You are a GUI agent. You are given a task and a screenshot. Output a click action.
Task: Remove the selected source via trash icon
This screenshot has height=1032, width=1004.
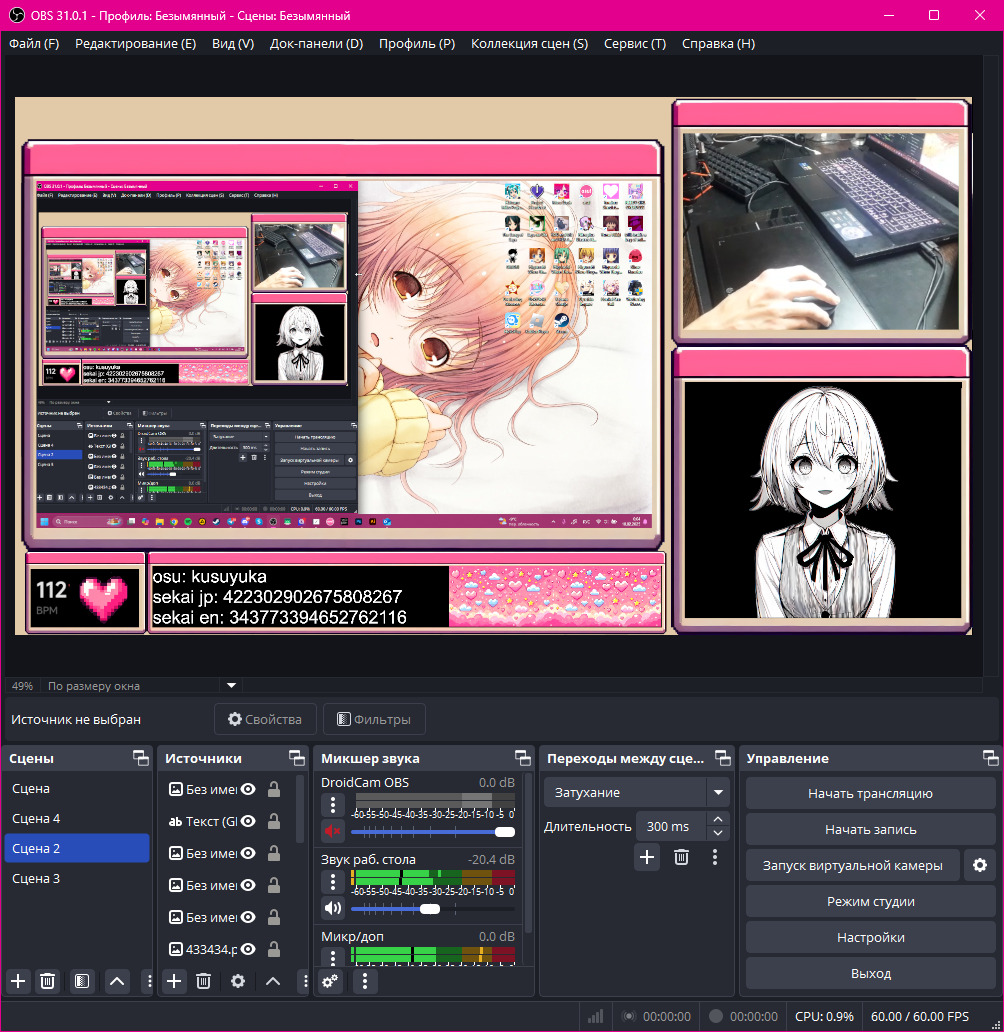[203, 981]
